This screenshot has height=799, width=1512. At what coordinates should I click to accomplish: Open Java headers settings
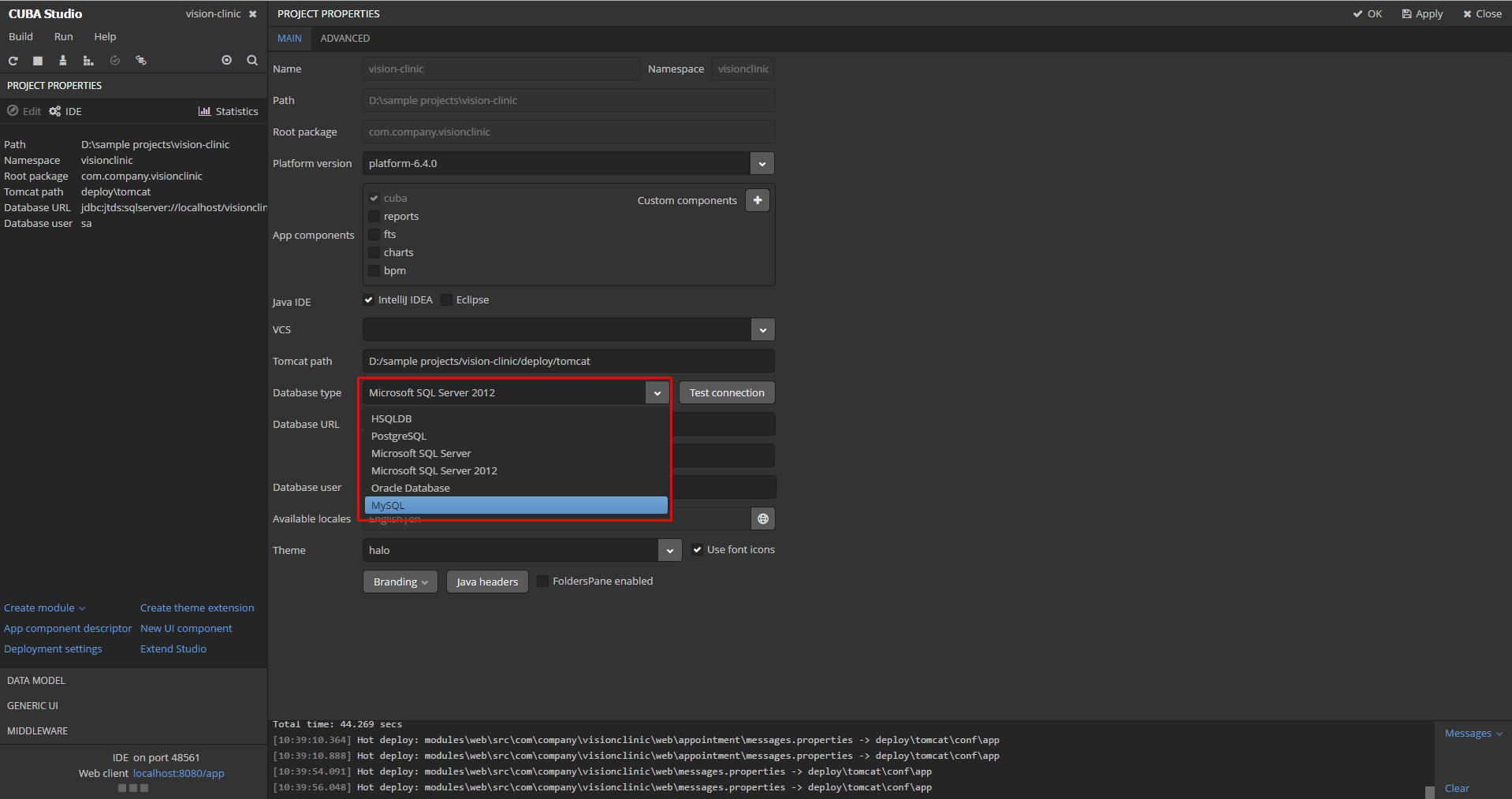[x=487, y=582]
